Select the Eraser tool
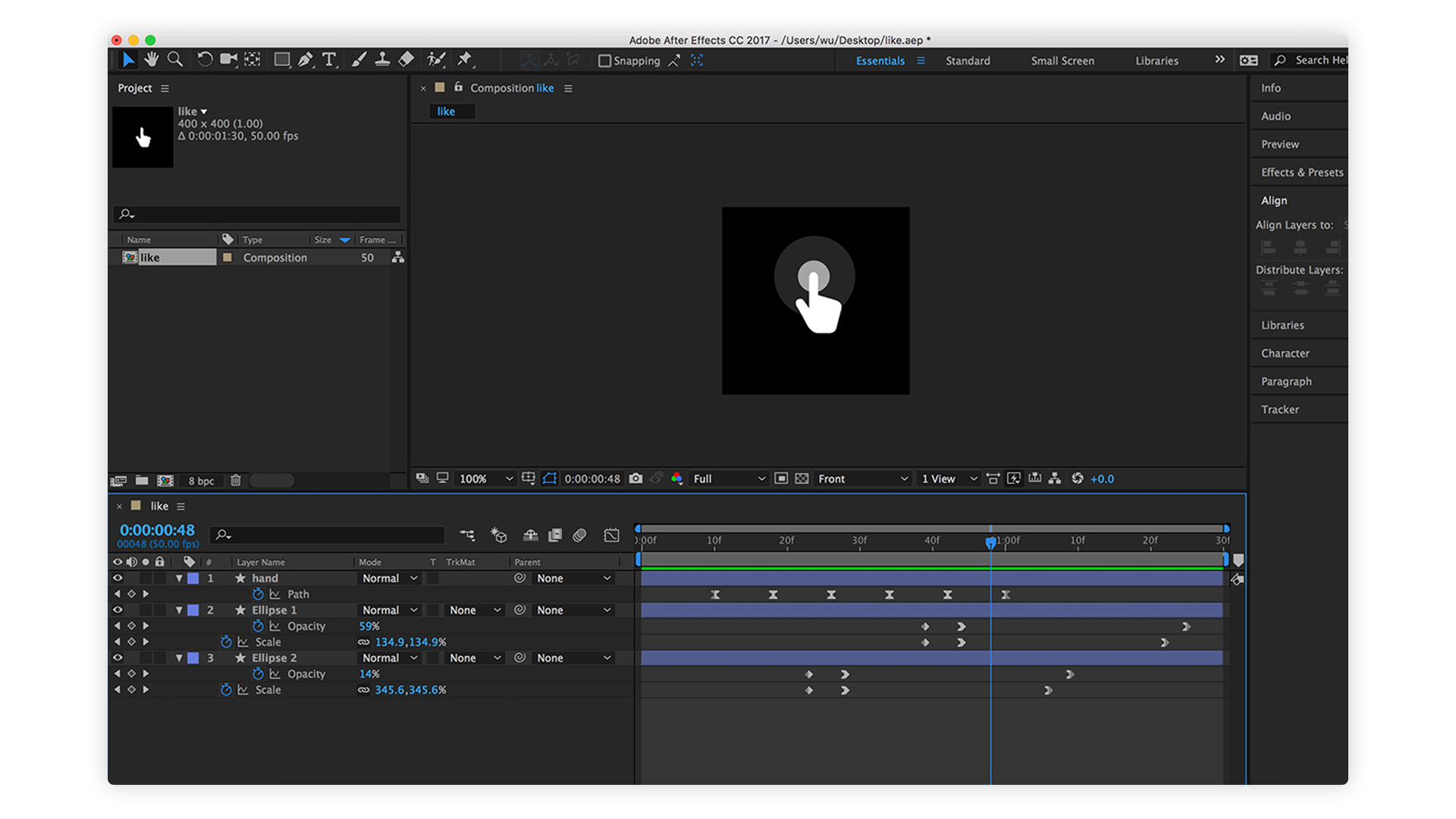The width and height of the screenshot is (1456, 819). (x=406, y=60)
